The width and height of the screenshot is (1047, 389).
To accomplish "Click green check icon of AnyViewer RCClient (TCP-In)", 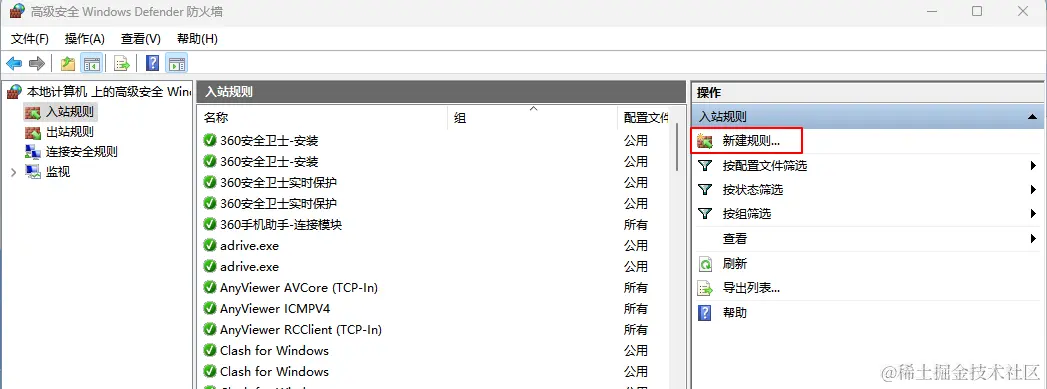I will [x=210, y=330].
